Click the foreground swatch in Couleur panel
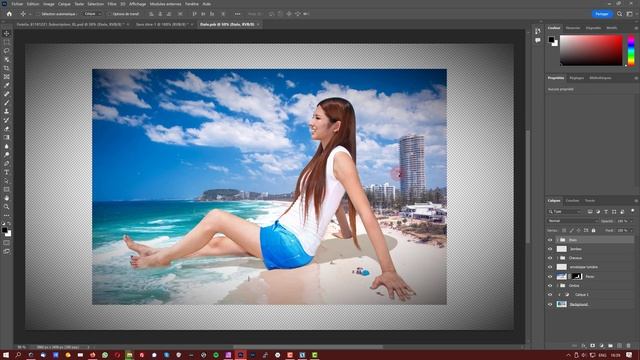The width and height of the screenshot is (640, 360). (x=551, y=40)
